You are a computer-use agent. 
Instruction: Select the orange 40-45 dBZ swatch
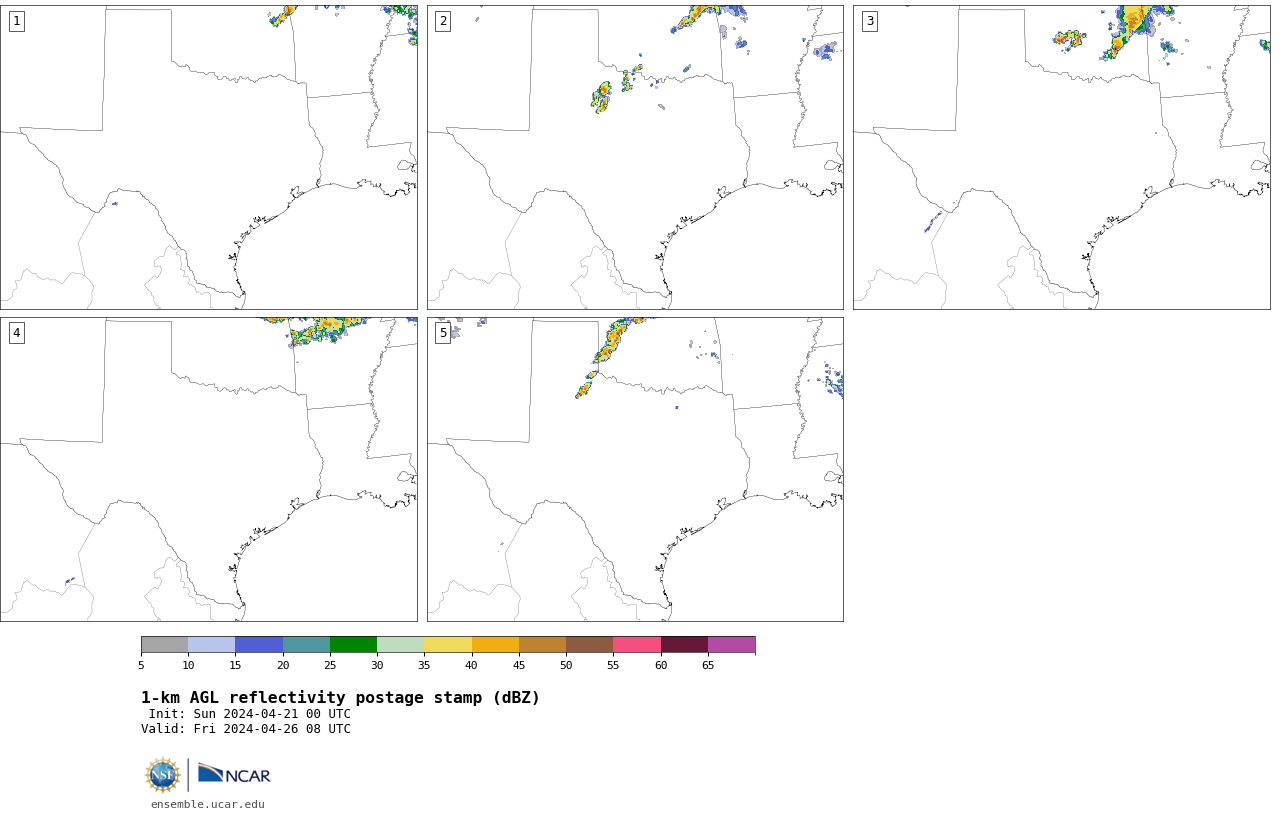click(495, 644)
